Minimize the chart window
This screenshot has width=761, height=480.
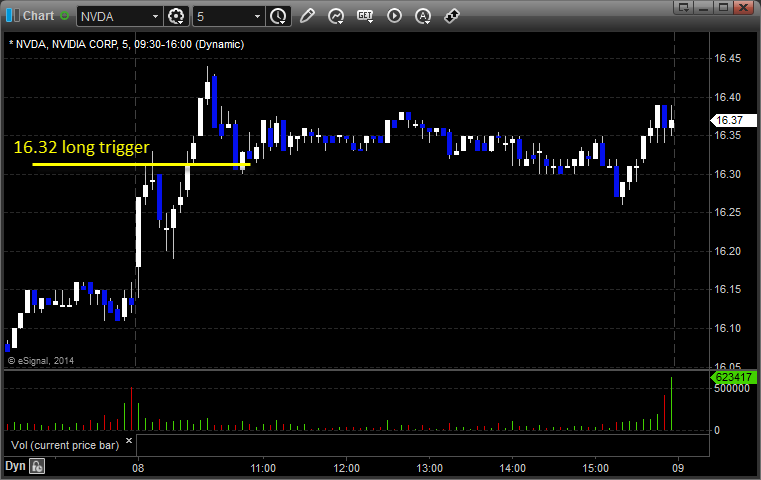point(704,7)
